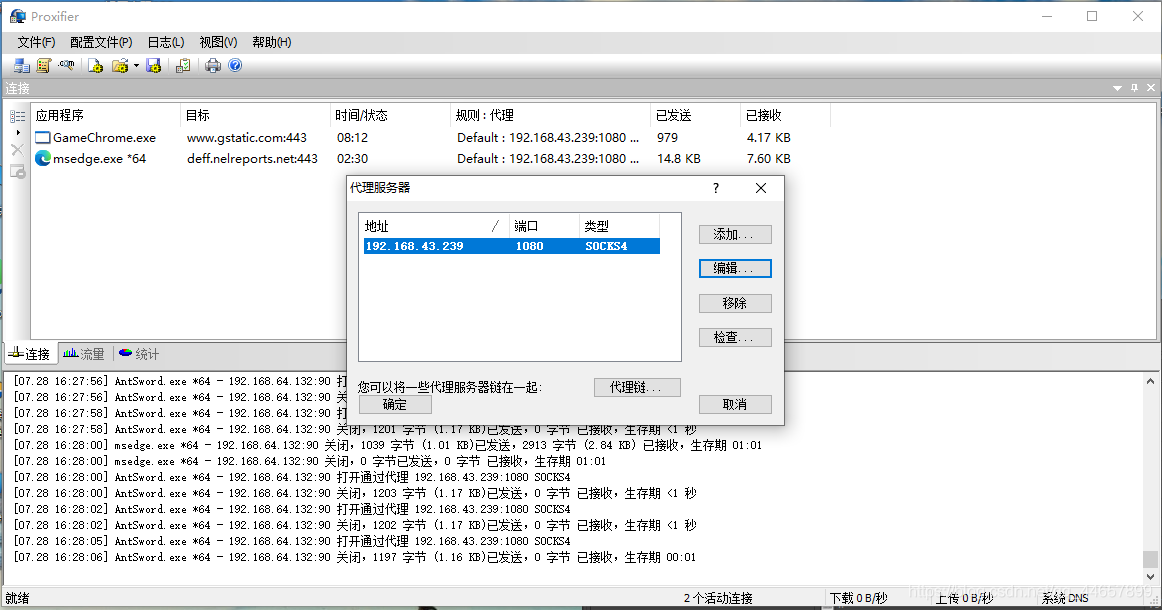This screenshot has height=610, width=1162.
Task: Click the list view icon in connections sidebar
Action: pyautogui.click(x=18, y=116)
